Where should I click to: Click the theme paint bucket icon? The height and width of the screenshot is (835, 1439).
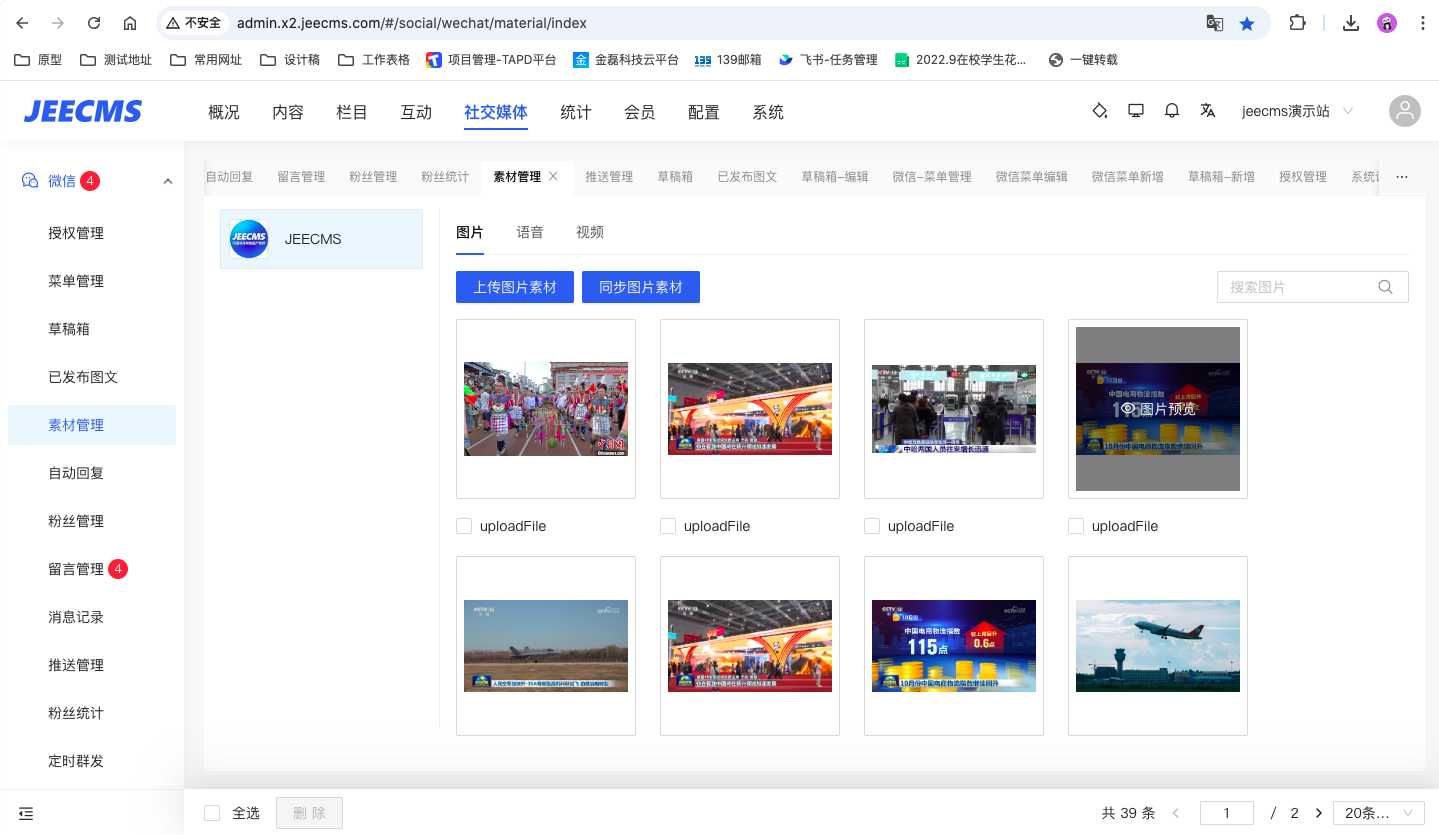coord(1100,111)
